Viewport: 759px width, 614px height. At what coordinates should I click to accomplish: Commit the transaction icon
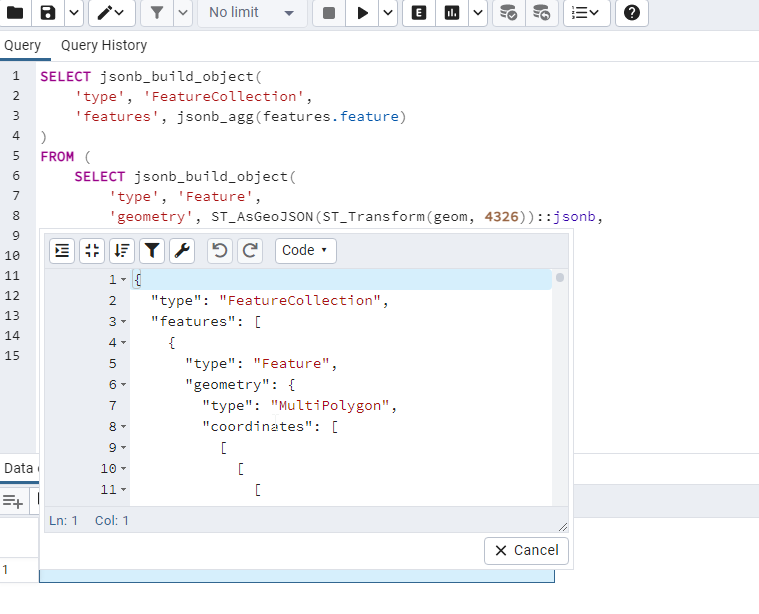coord(508,13)
